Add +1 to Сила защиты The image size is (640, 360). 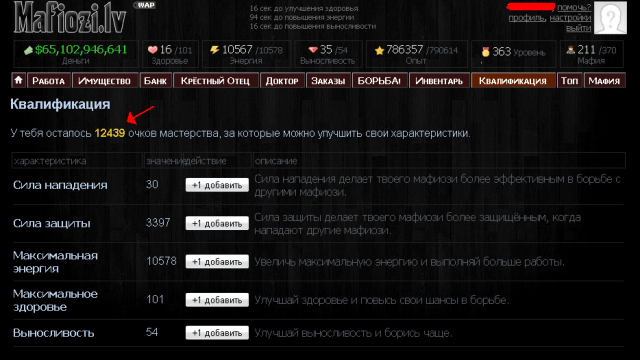pyautogui.click(x=217, y=223)
